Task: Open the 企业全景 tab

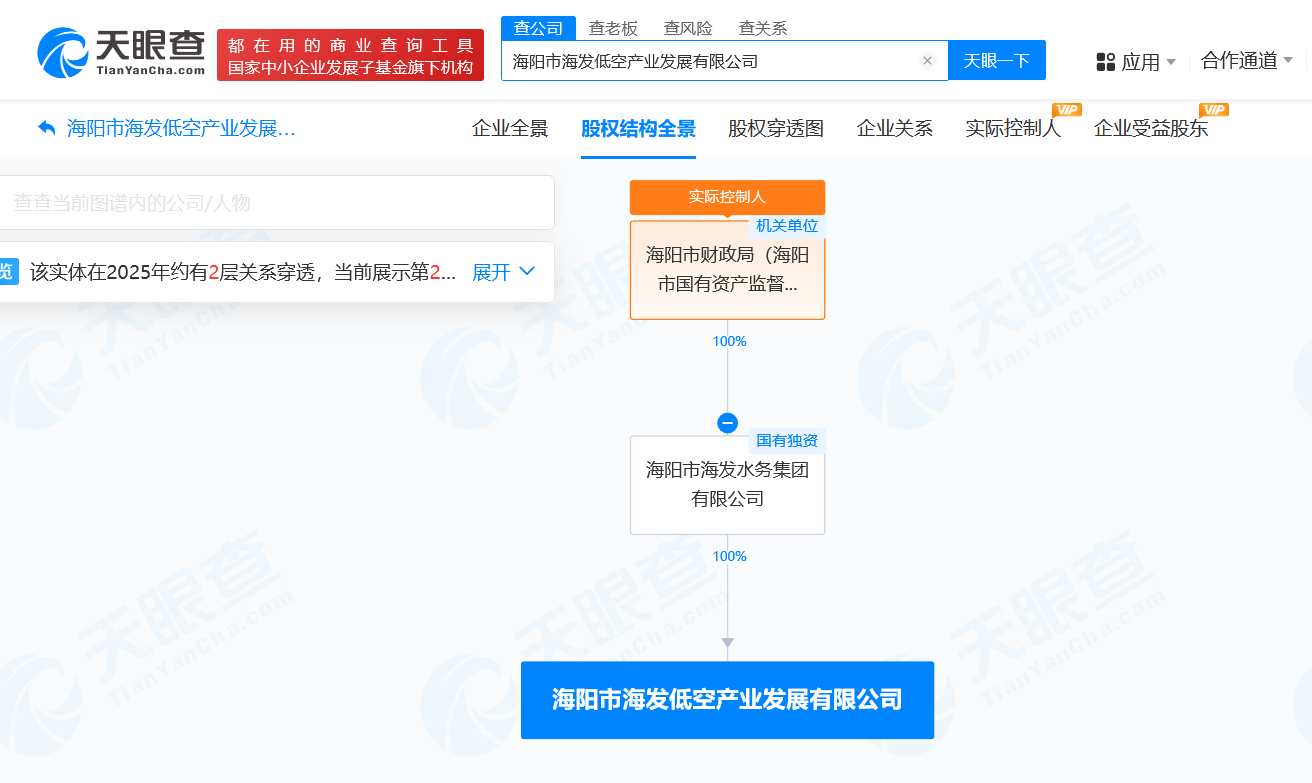Action: click(510, 128)
